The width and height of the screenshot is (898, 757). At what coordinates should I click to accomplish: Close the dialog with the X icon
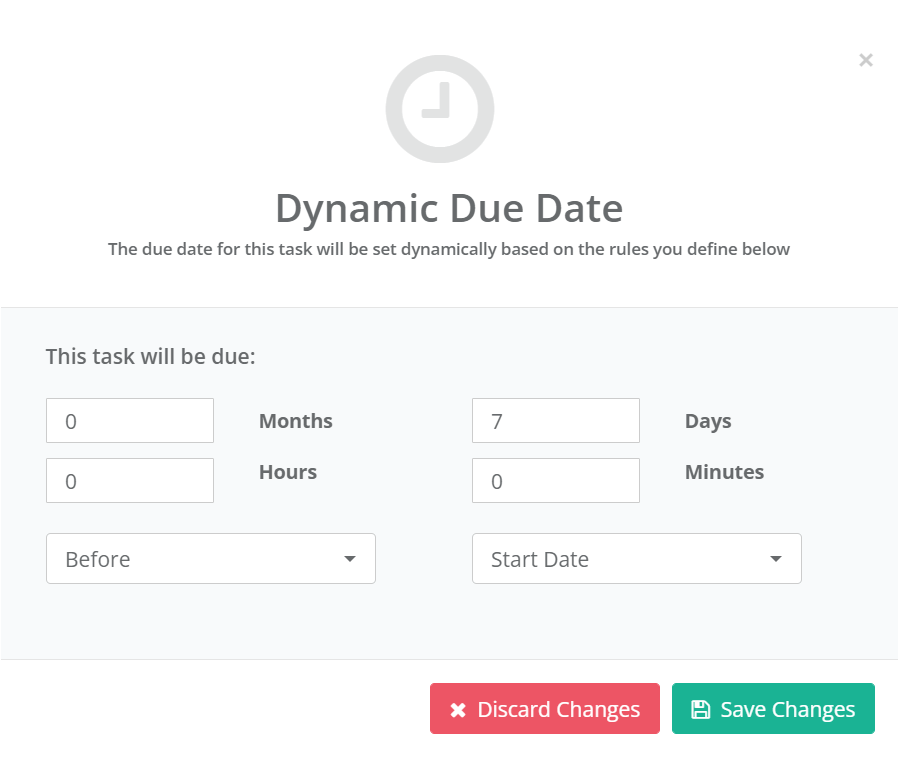point(865,60)
